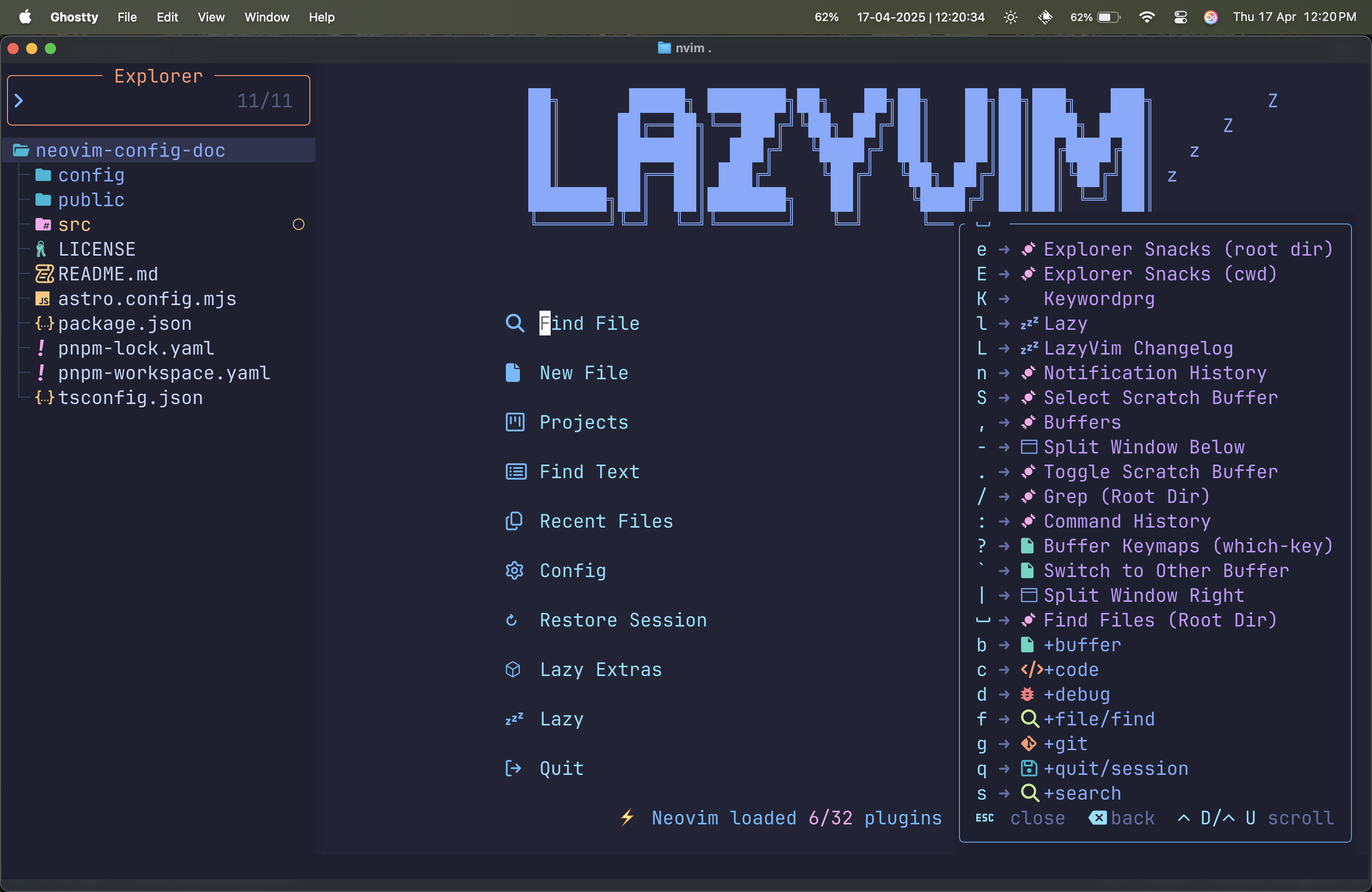Image resolution: width=1372 pixels, height=892 pixels.
Task: Click the lightning bolt startup icon
Action: pos(627,817)
